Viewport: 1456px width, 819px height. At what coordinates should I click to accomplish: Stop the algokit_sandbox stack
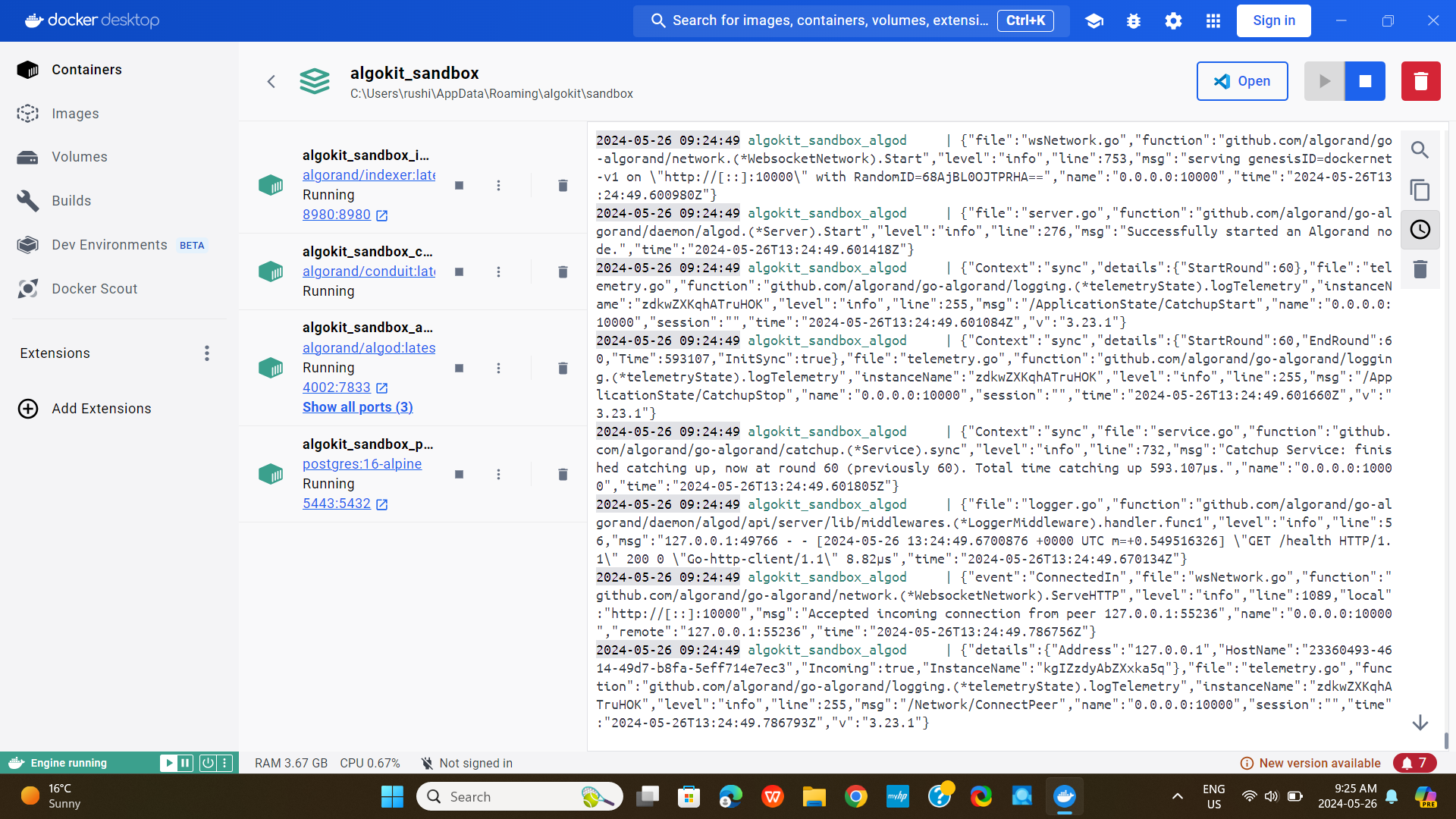tap(1365, 81)
